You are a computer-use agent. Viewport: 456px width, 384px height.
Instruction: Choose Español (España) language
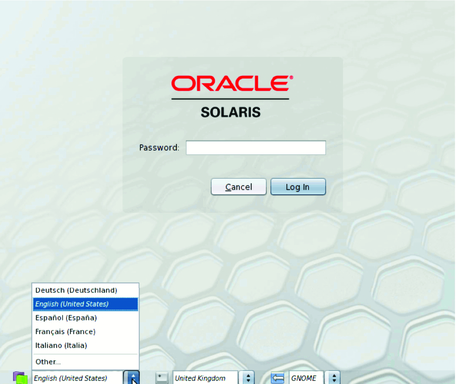pos(85,318)
